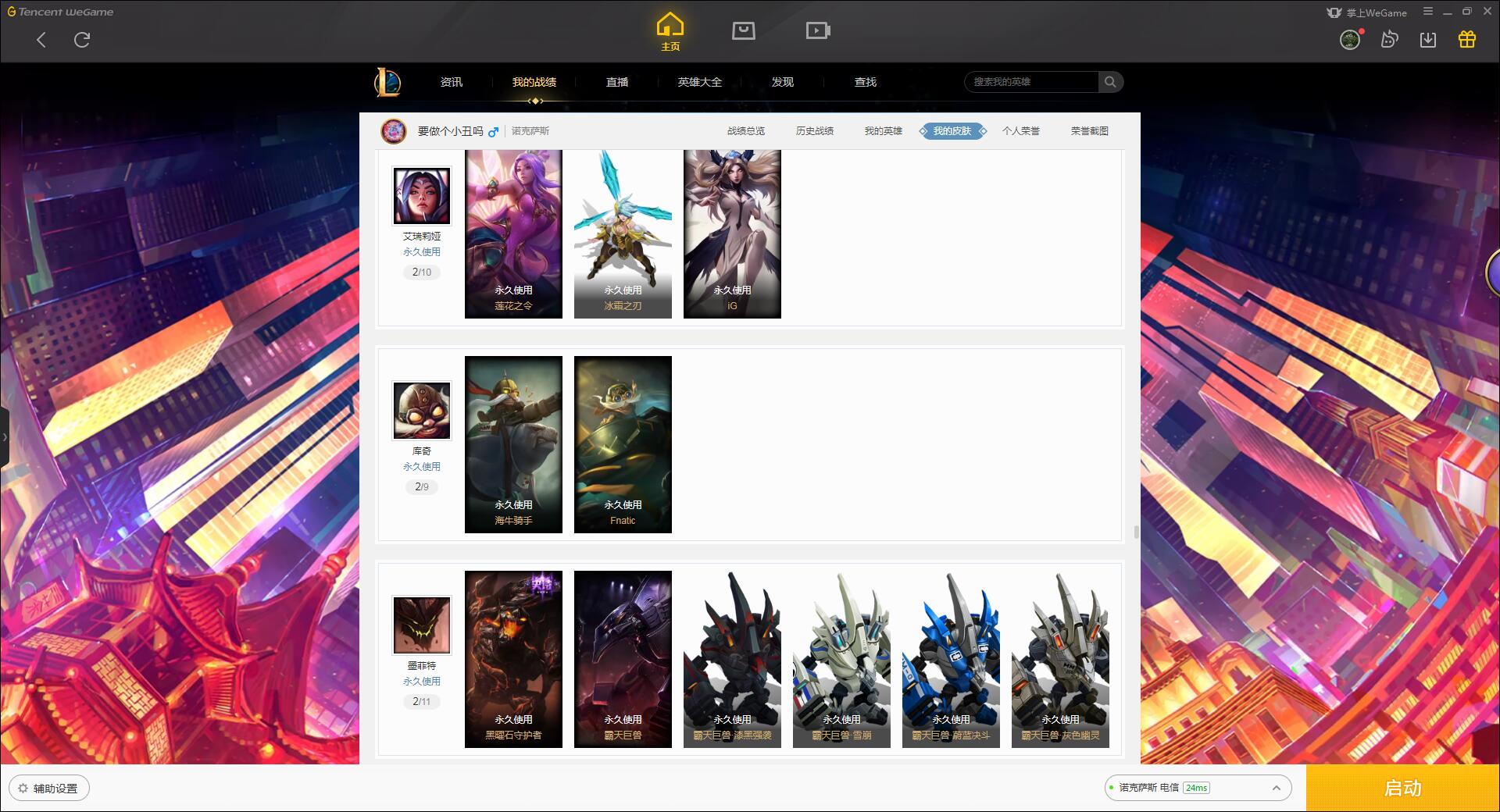Image resolution: width=1500 pixels, height=812 pixels.
Task: Open the 英雄大全 tab
Action: pyautogui.click(x=700, y=82)
